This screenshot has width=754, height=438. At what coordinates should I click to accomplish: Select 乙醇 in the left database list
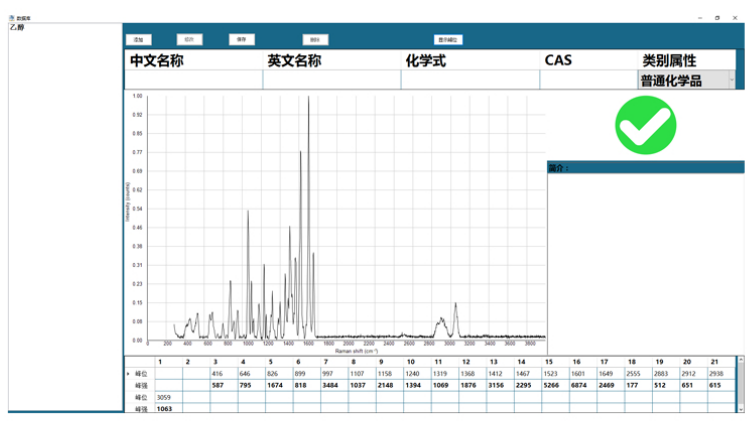(16, 28)
